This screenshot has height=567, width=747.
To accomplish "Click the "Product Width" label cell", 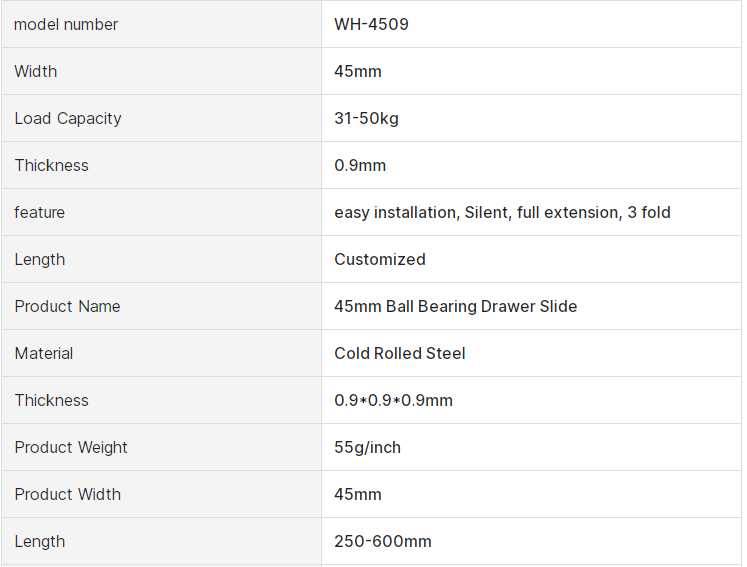I will pyautogui.click(x=68, y=494).
